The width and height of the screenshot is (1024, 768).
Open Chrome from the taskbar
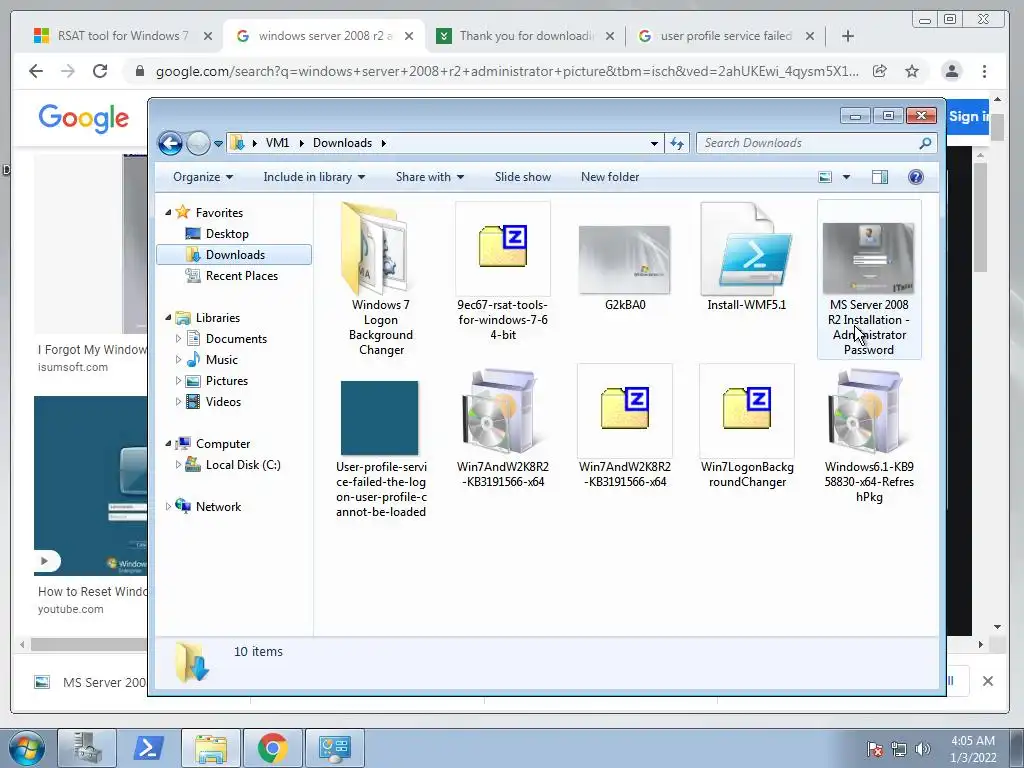[x=272, y=748]
